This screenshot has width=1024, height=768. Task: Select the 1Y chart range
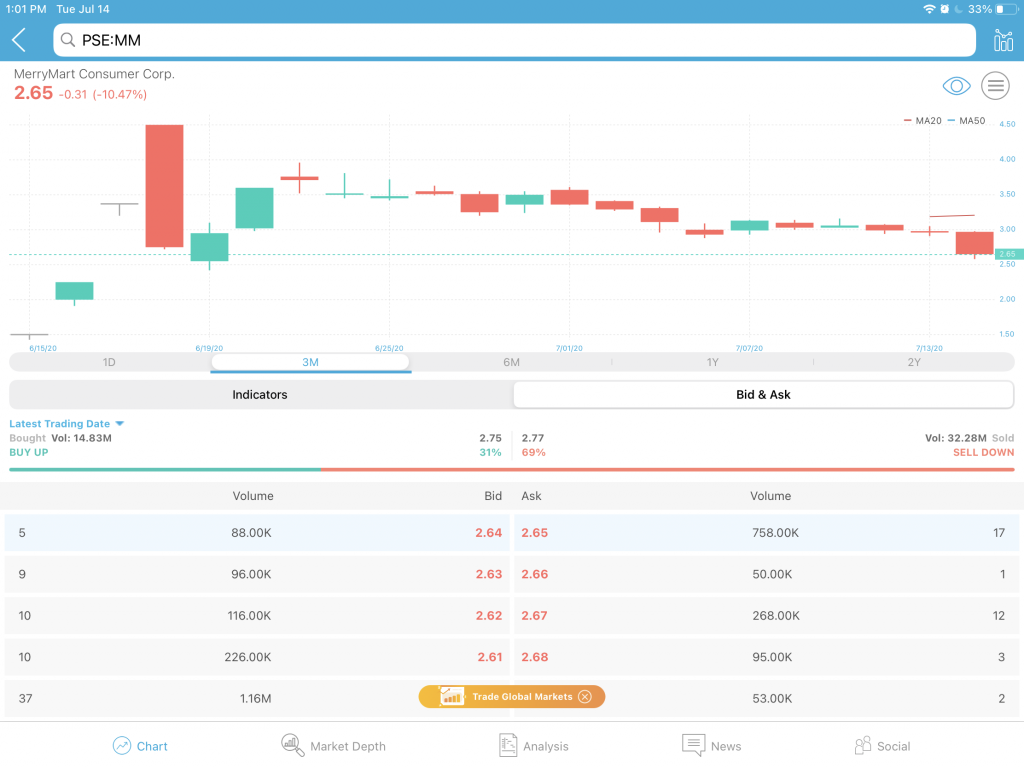712,362
